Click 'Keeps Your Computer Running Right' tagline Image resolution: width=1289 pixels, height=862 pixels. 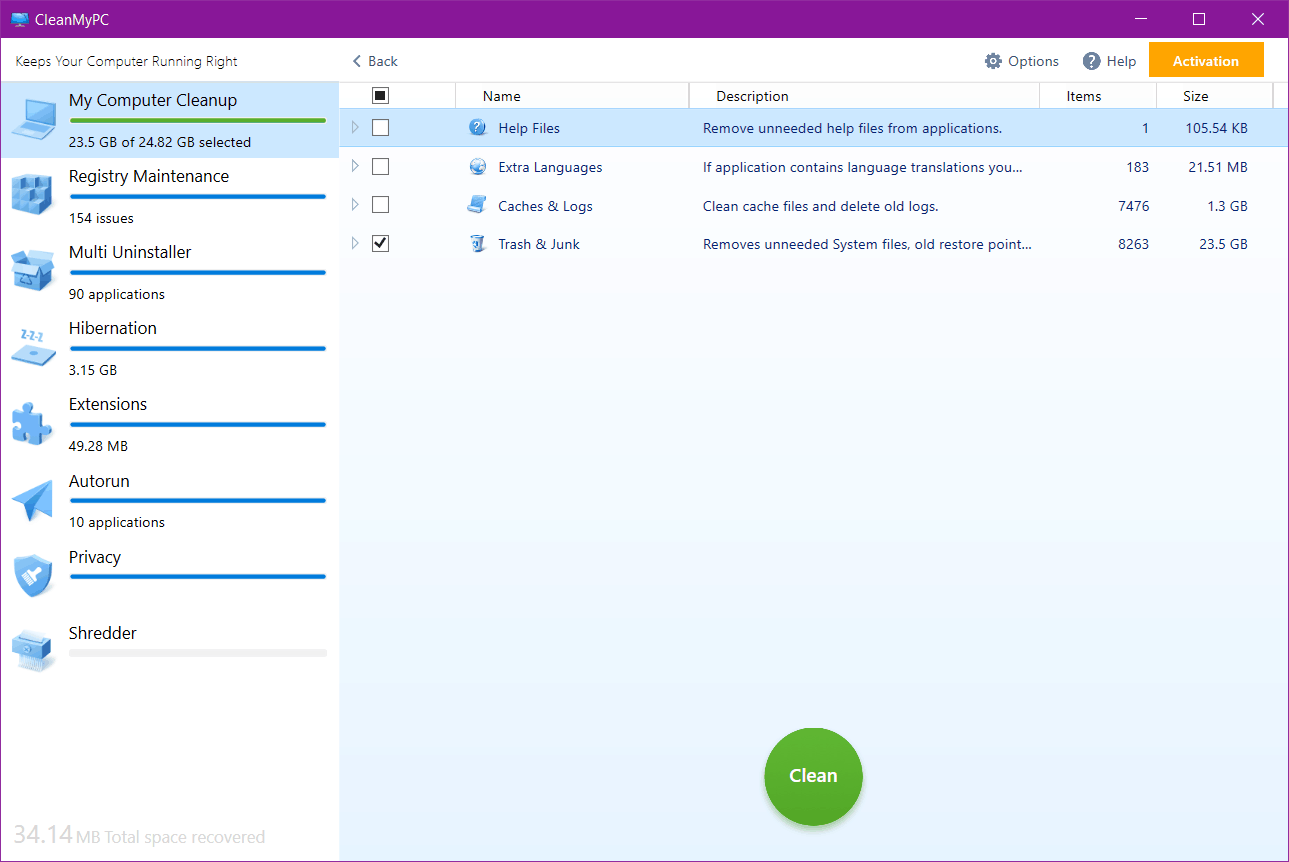coord(127,61)
